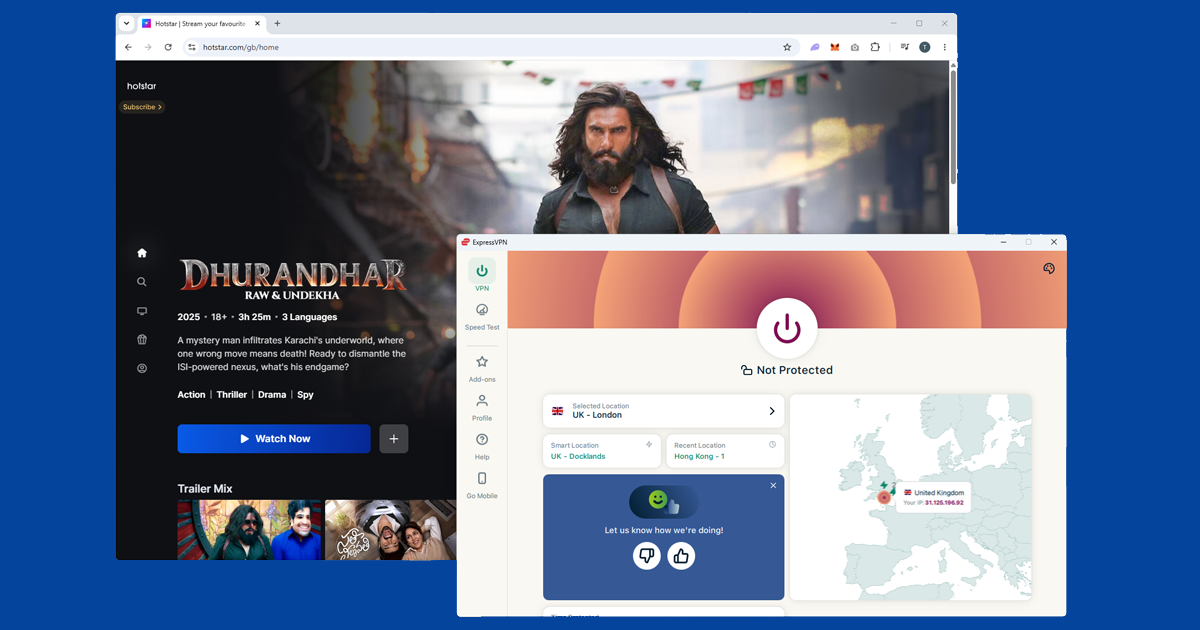The width and height of the screenshot is (1200, 630).
Task: Bookmark this page with the star icon
Action: 787,47
